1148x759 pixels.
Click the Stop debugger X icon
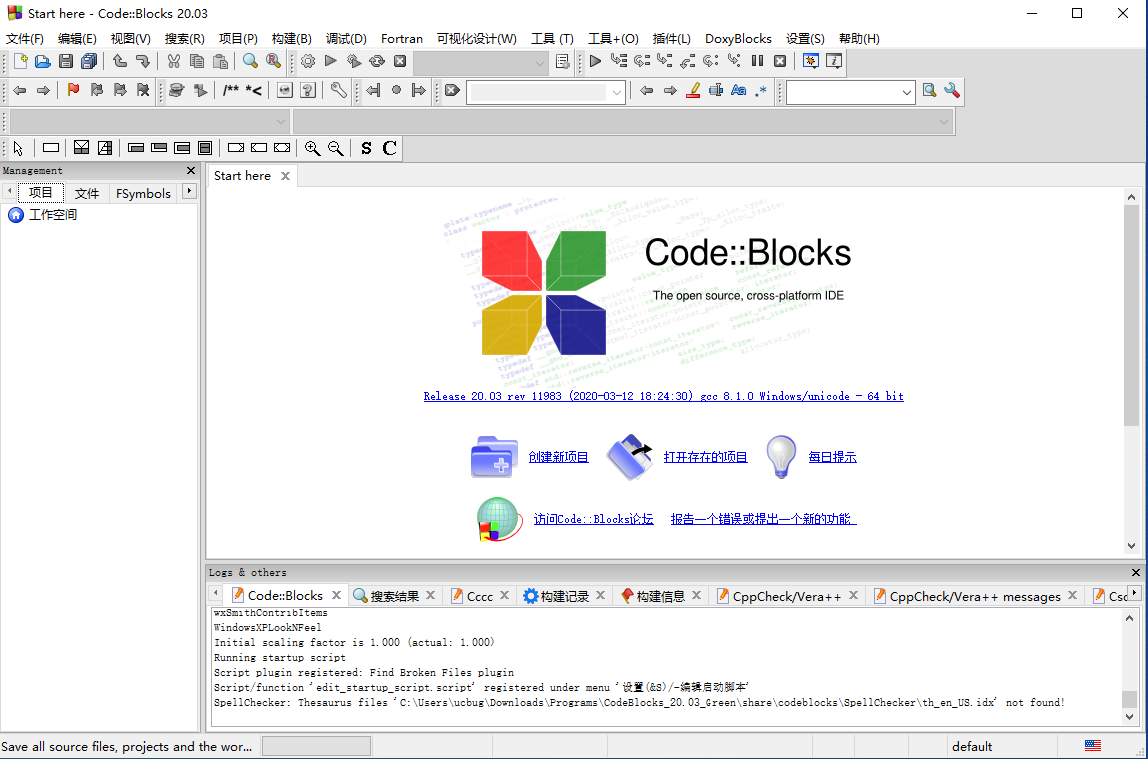tap(780, 61)
